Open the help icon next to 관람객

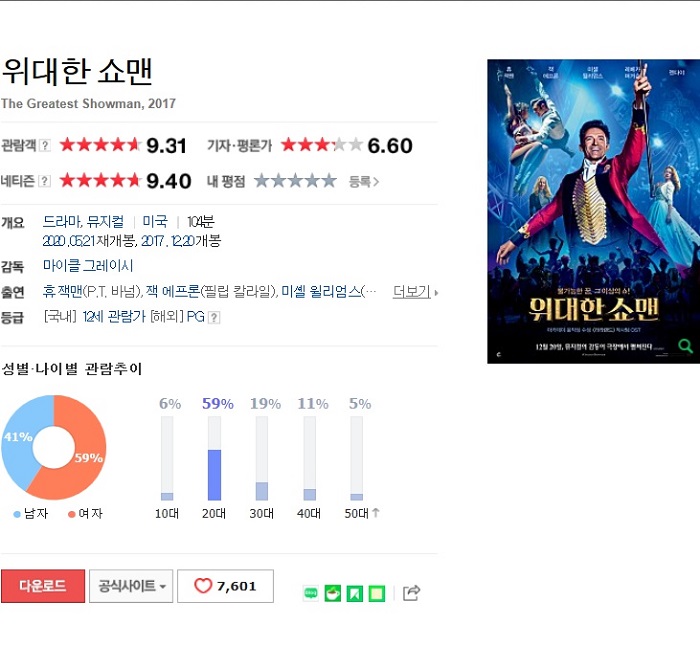pyautogui.click(x=45, y=145)
